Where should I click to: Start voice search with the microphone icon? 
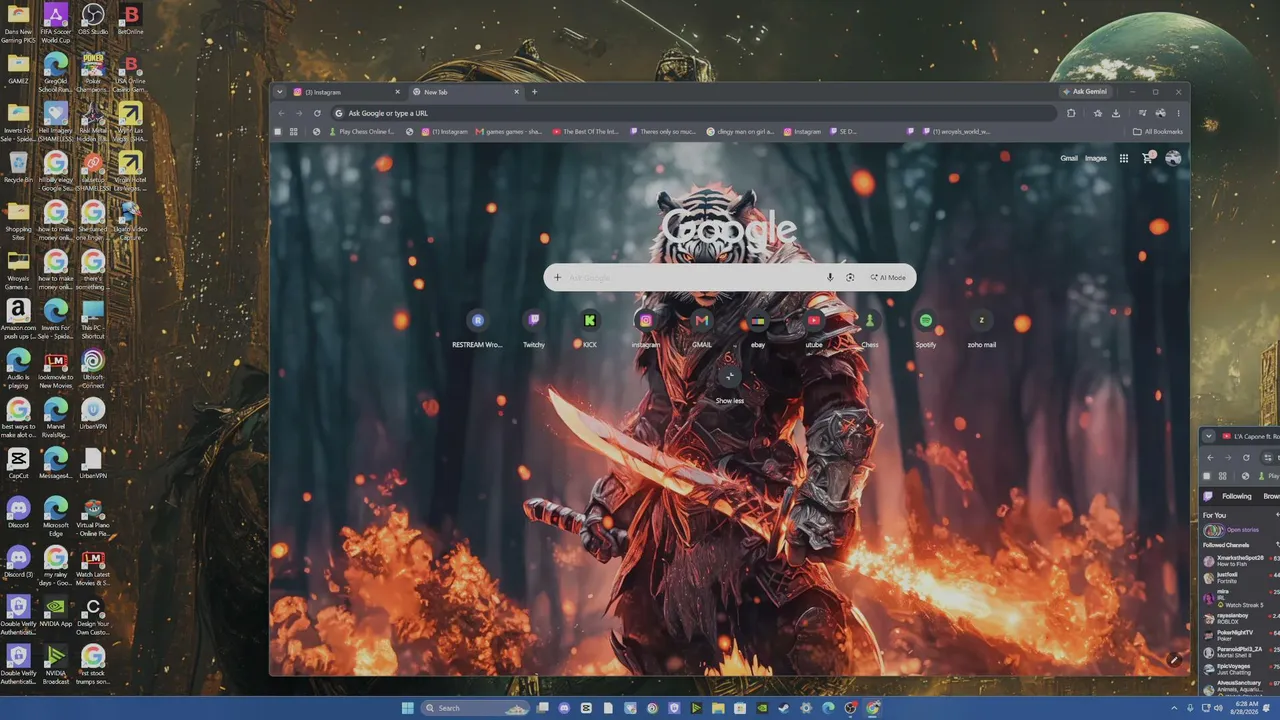tap(830, 277)
